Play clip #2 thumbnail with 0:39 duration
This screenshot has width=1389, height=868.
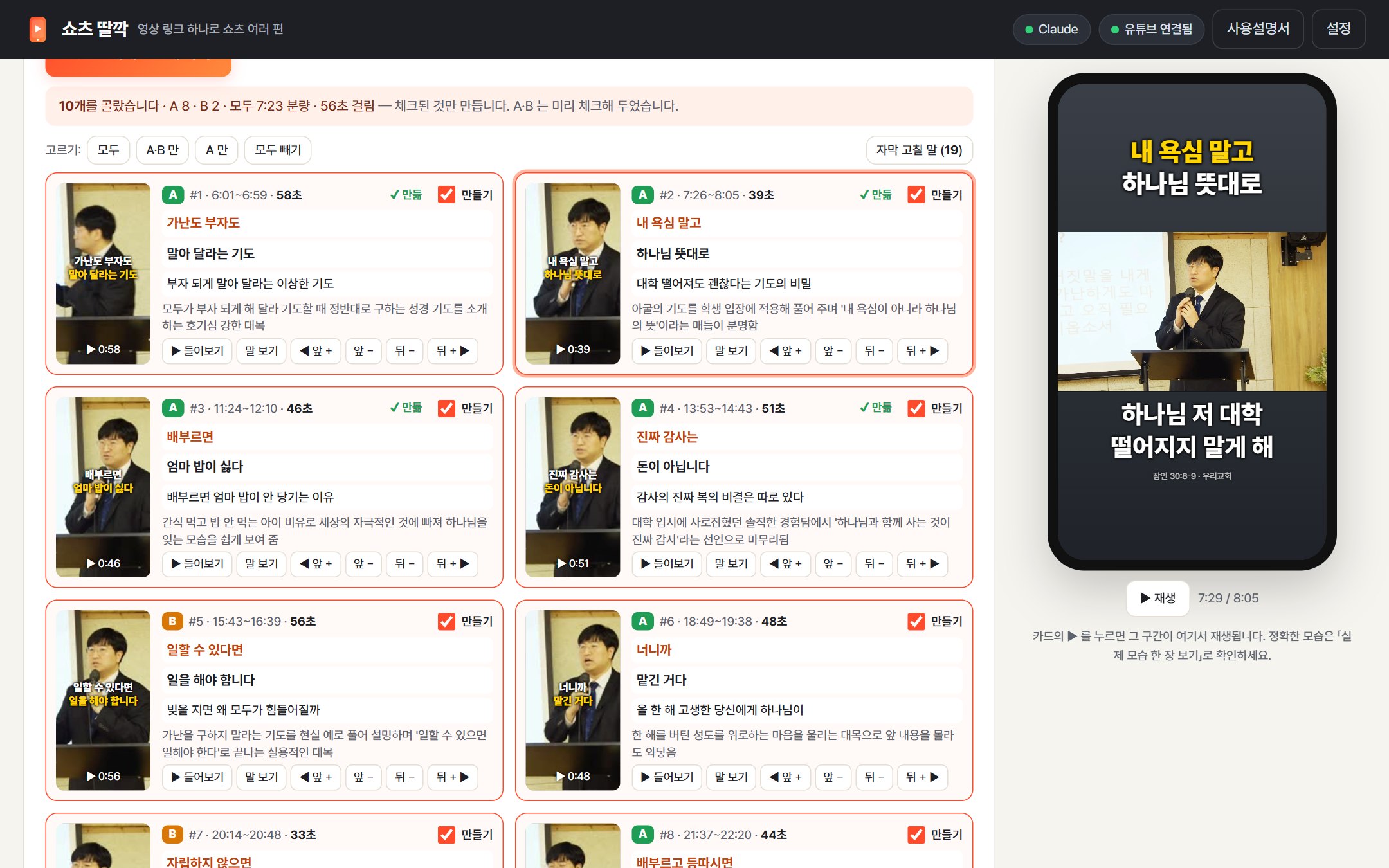(x=572, y=273)
